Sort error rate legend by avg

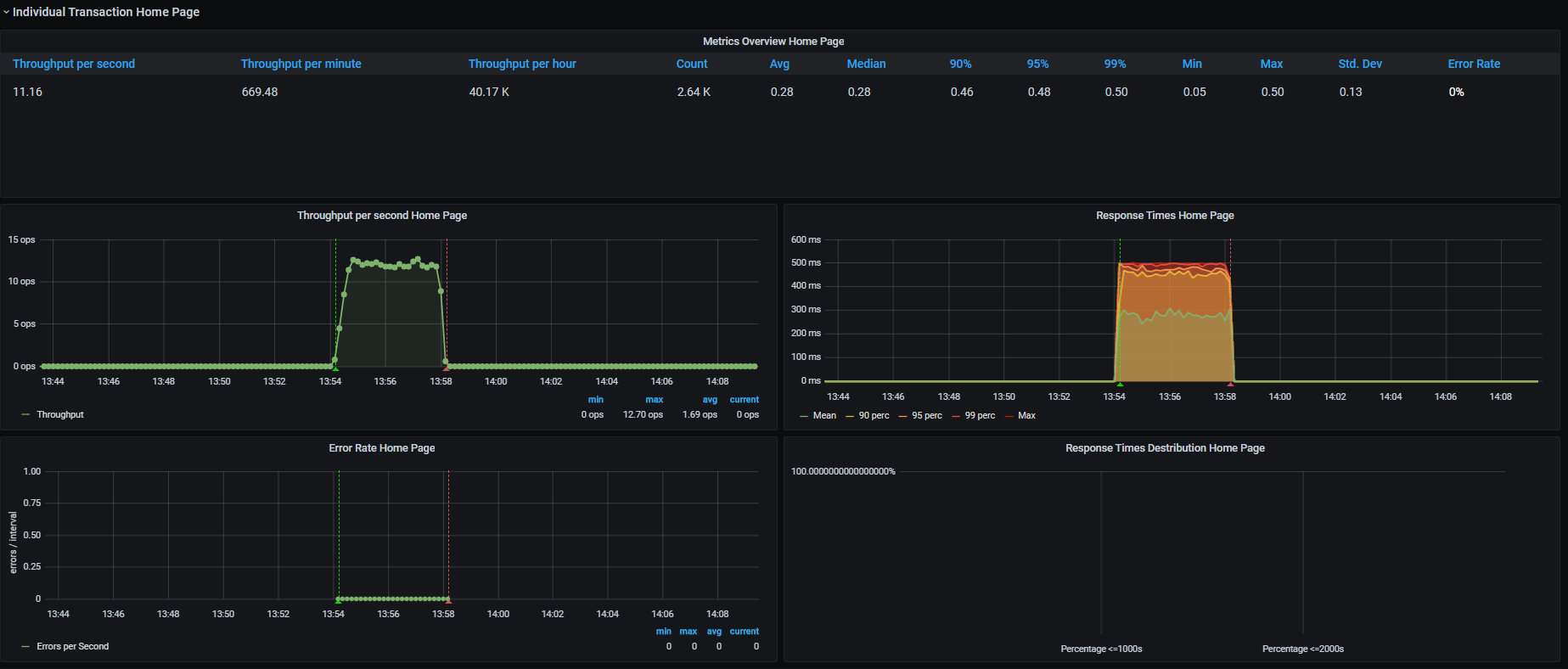714,631
